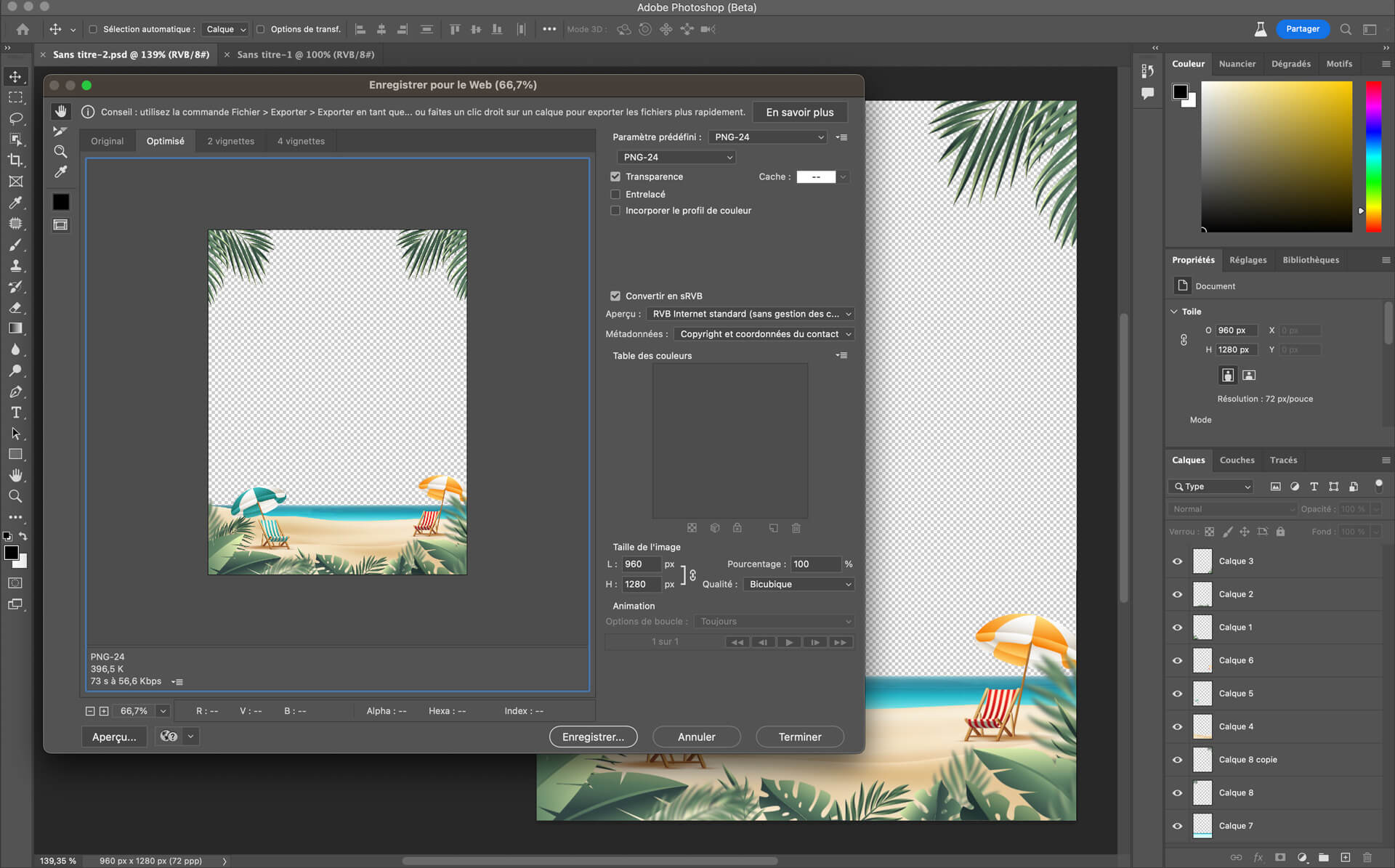Viewport: 1395px width, 868px height.
Task: Select the Type tool in main toolbar
Action: [15, 413]
